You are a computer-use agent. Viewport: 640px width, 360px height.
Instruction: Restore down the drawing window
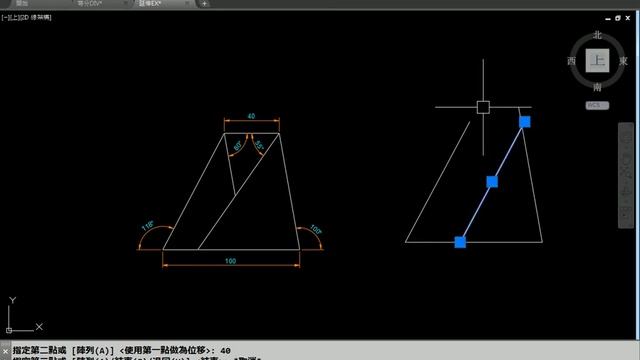pyautogui.click(x=618, y=18)
